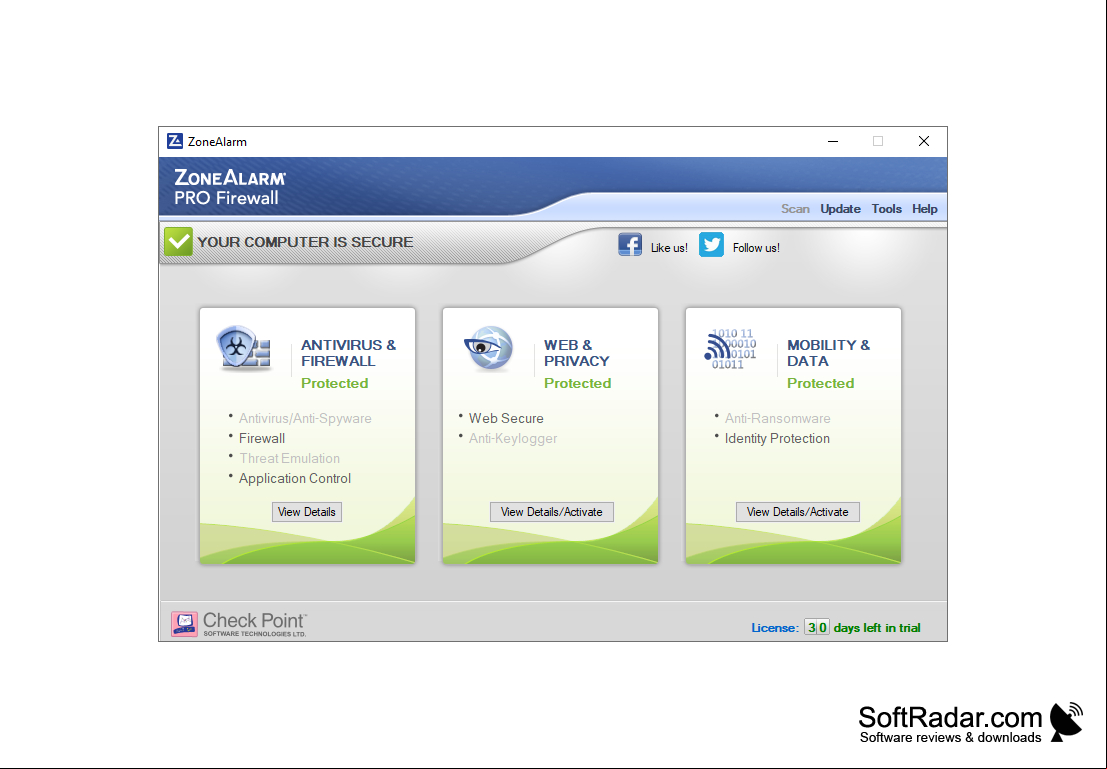Click the ANTIVIRUS & FIREWALL heading
This screenshot has height=769, width=1107.
349,353
